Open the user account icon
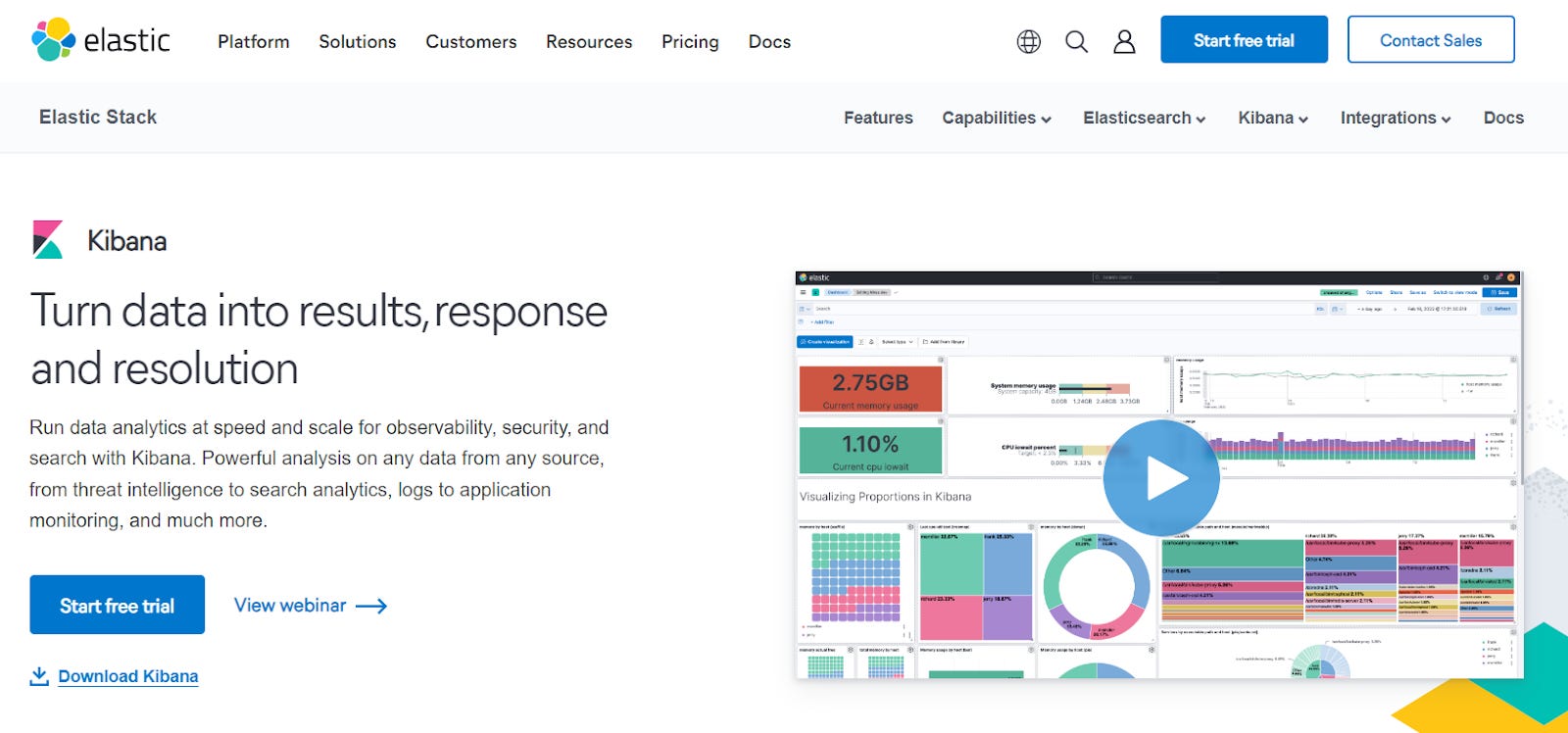This screenshot has width=1568, height=733. (1124, 41)
